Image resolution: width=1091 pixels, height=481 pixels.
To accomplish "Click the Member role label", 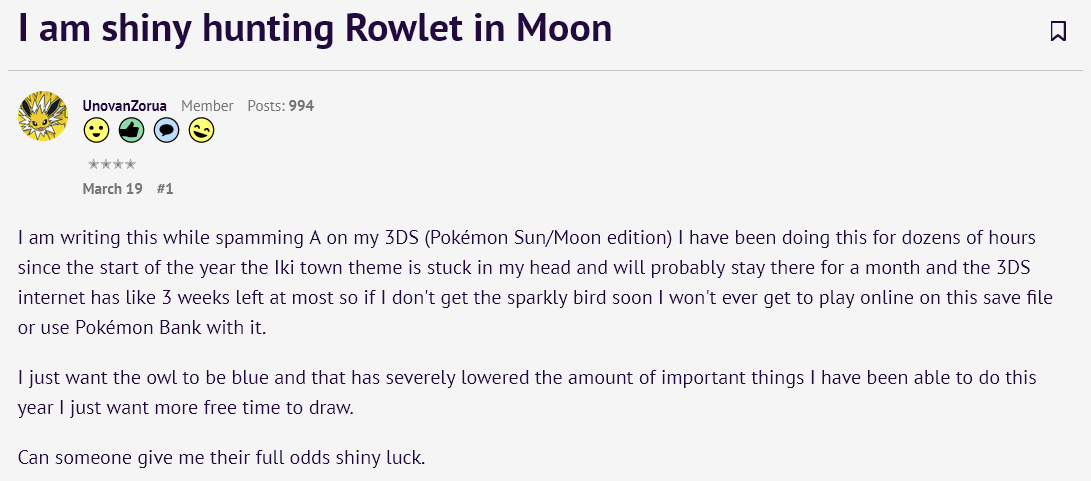I will 207,106.
